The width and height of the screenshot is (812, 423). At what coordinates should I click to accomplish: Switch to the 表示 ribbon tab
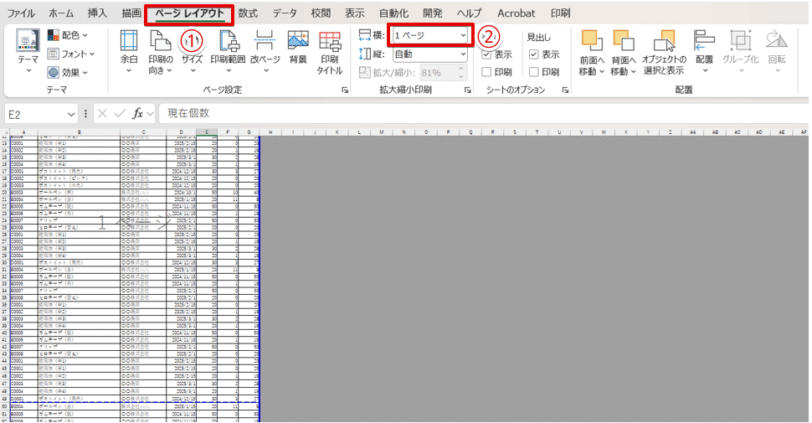pos(355,13)
